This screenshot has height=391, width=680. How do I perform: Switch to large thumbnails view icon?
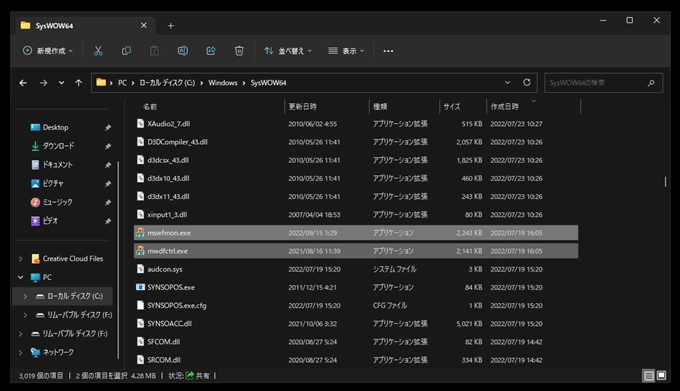(x=661, y=375)
